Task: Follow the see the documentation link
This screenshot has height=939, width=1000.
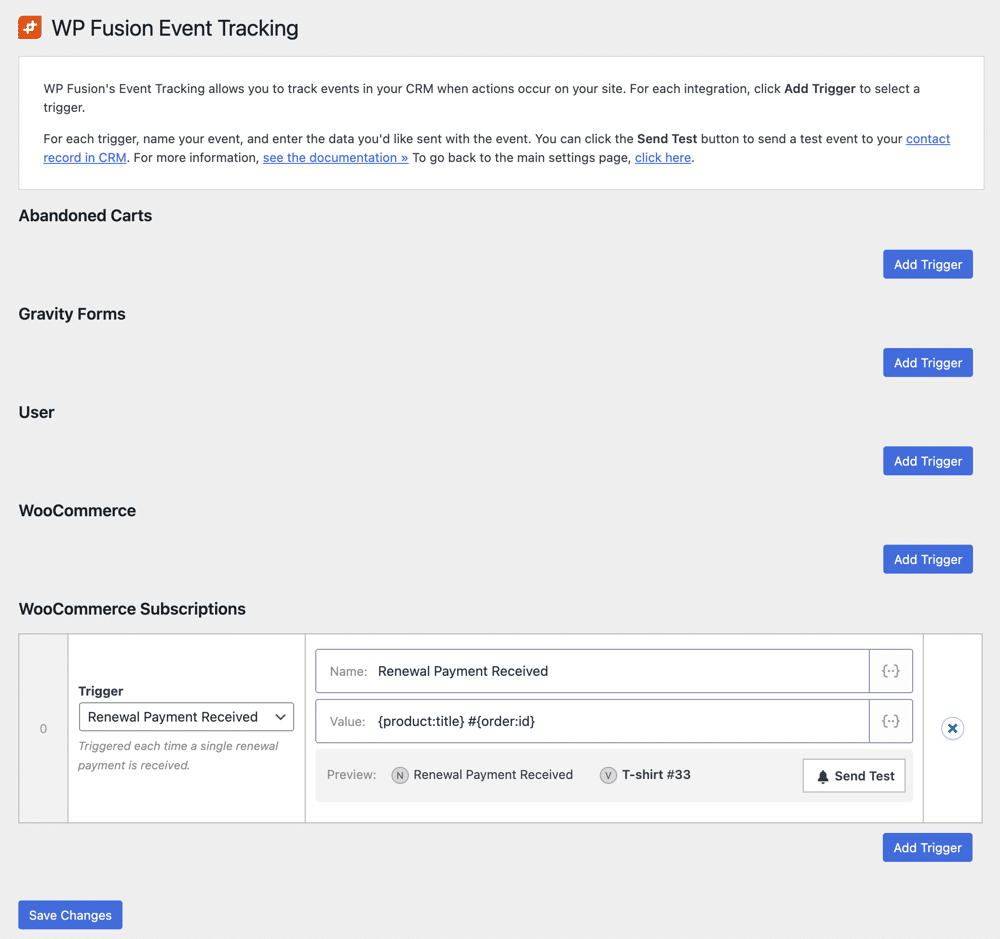Action: pos(335,158)
